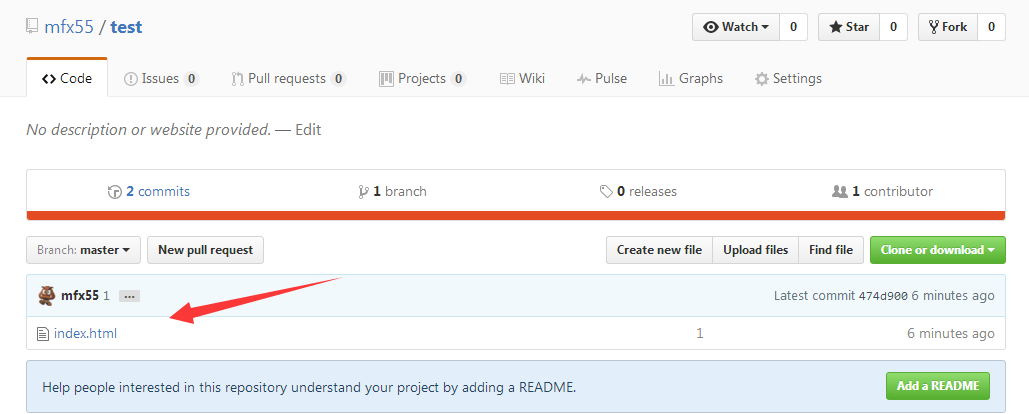Click the eye icon on Watch button
The image size is (1029, 414).
coord(711,28)
